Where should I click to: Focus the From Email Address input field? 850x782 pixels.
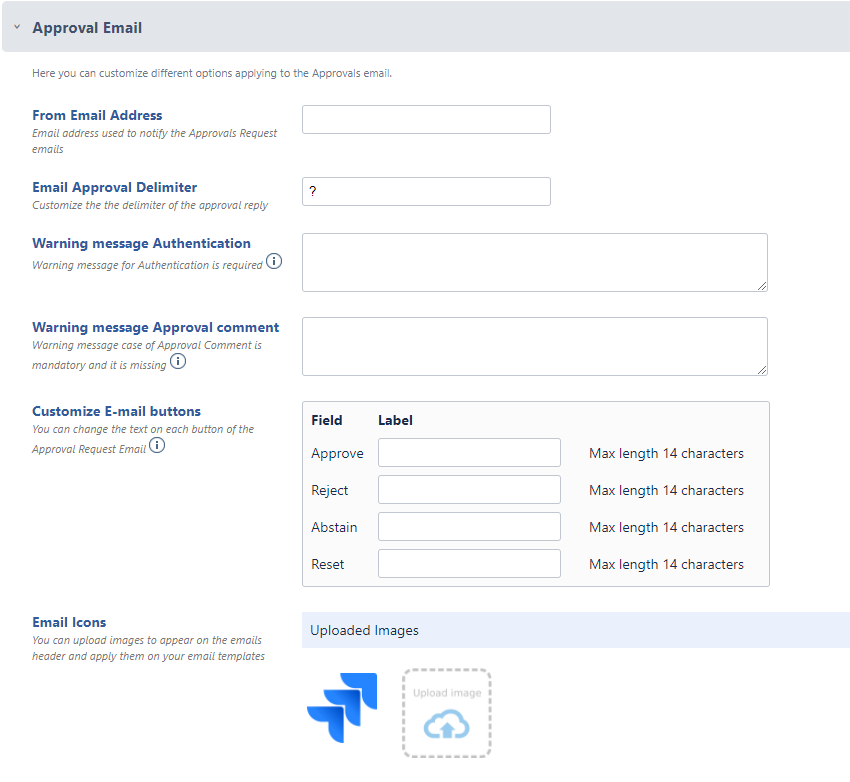pyautogui.click(x=426, y=119)
